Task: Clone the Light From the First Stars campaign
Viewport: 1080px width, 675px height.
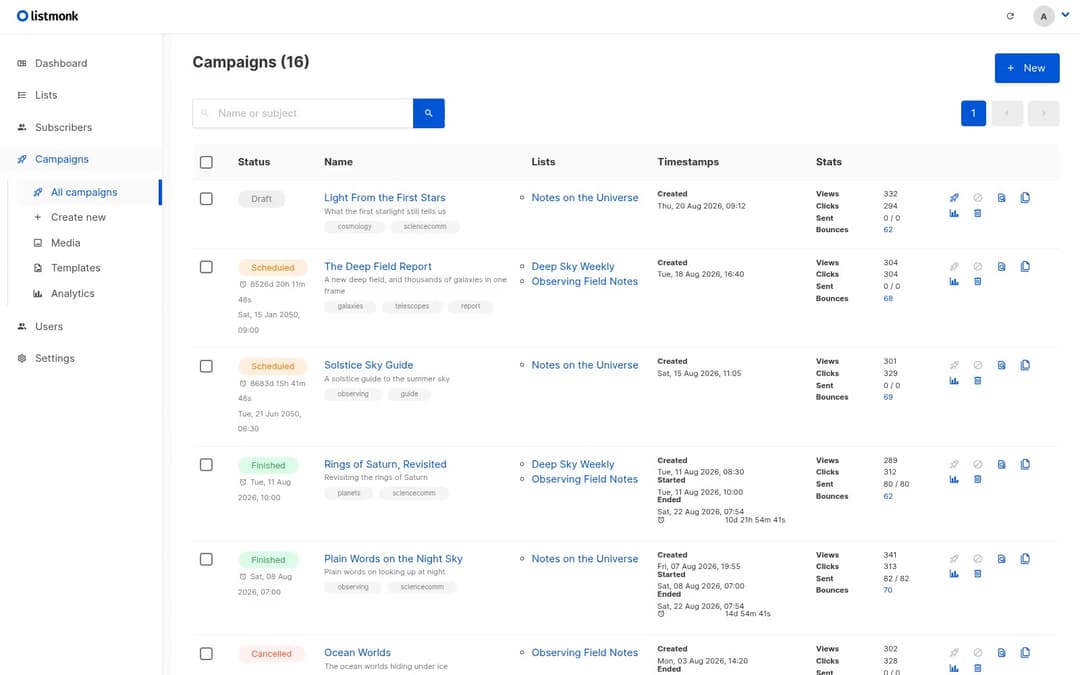Action: [x=1025, y=198]
